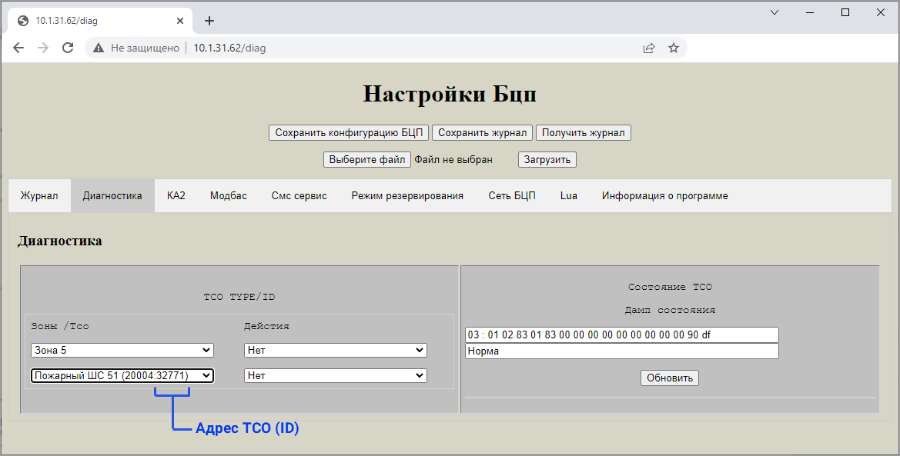Open a new tab with plus icon
This screenshot has width=900, height=456.
pos(210,21)
